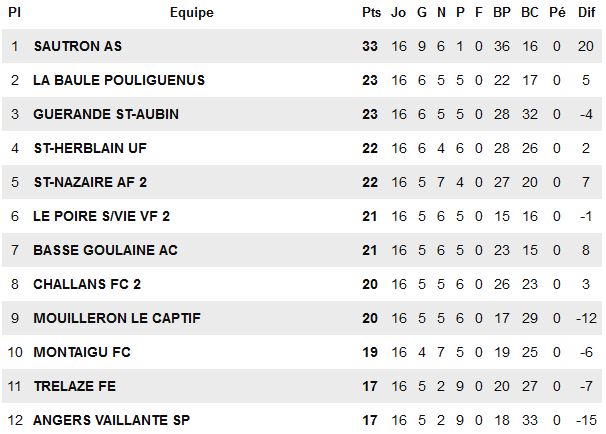Click Sautron's 33 points value
This screenshot has width=606, height=434.
point(370,46)
